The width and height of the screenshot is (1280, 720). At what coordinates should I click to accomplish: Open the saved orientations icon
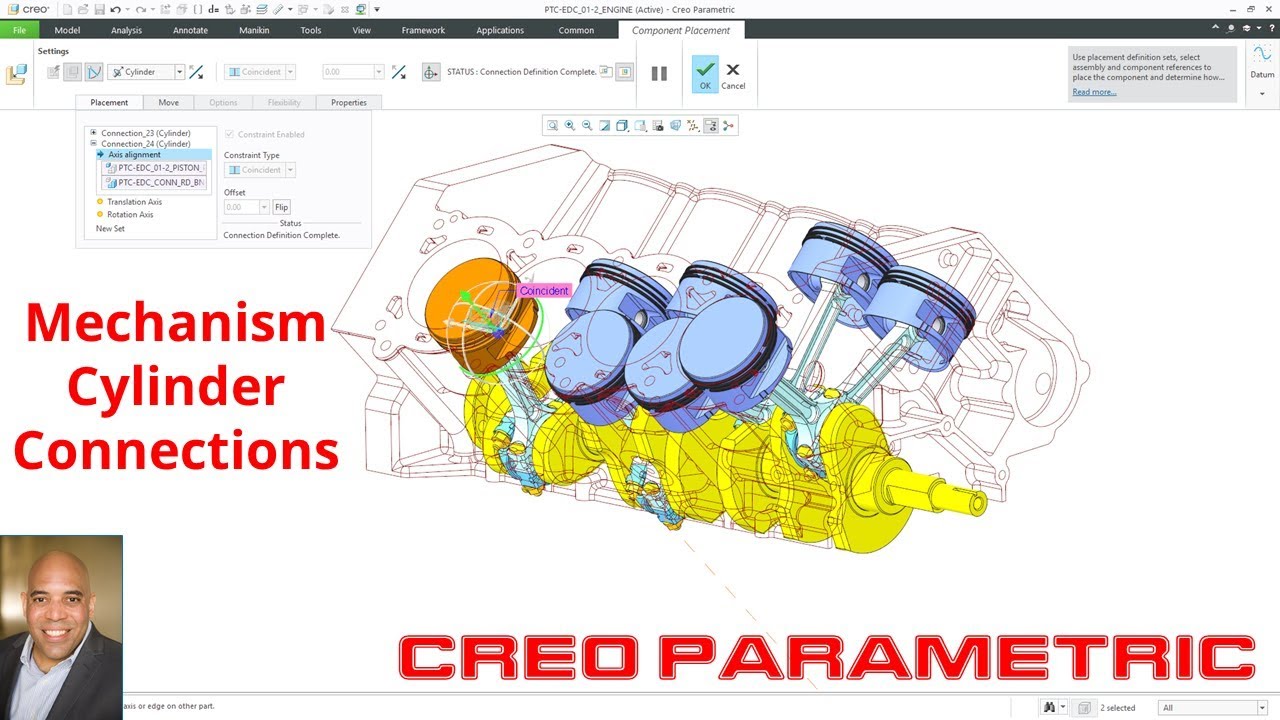coord(640,126)
